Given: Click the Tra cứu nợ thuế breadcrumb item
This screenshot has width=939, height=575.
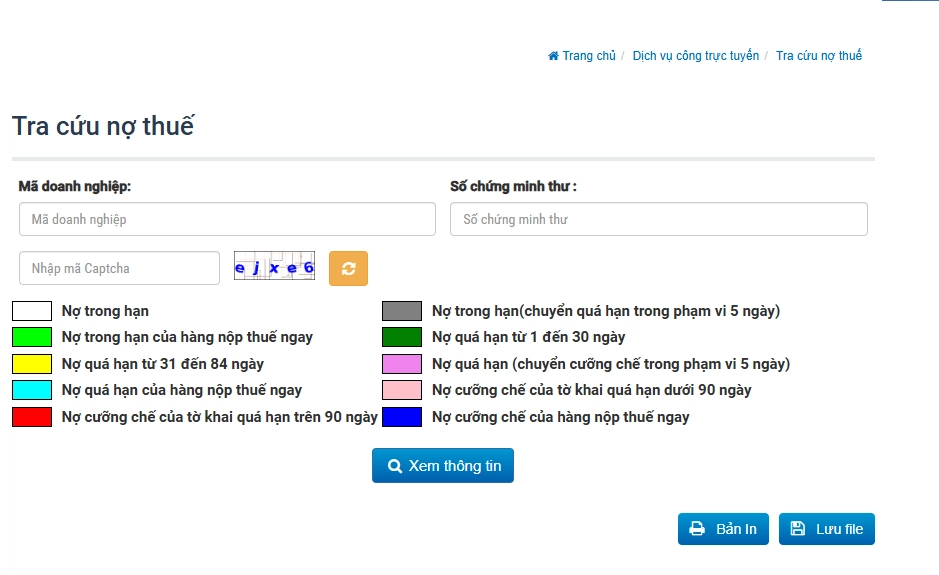Looking at the screenshot, I should [818, 56].
